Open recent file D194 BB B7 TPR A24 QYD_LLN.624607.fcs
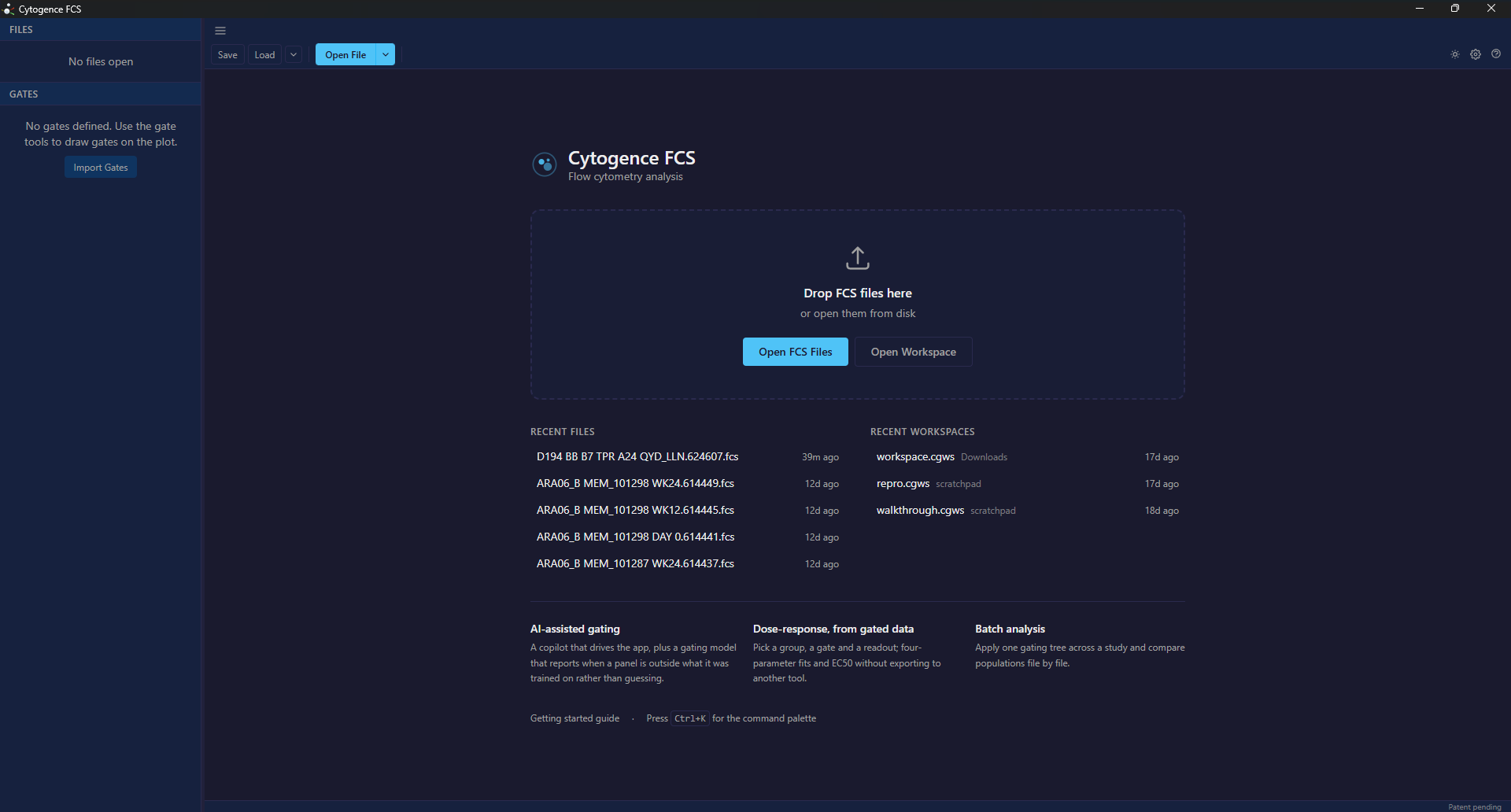The width and height of the screenshot is (1511, 812). click(688, 457)
